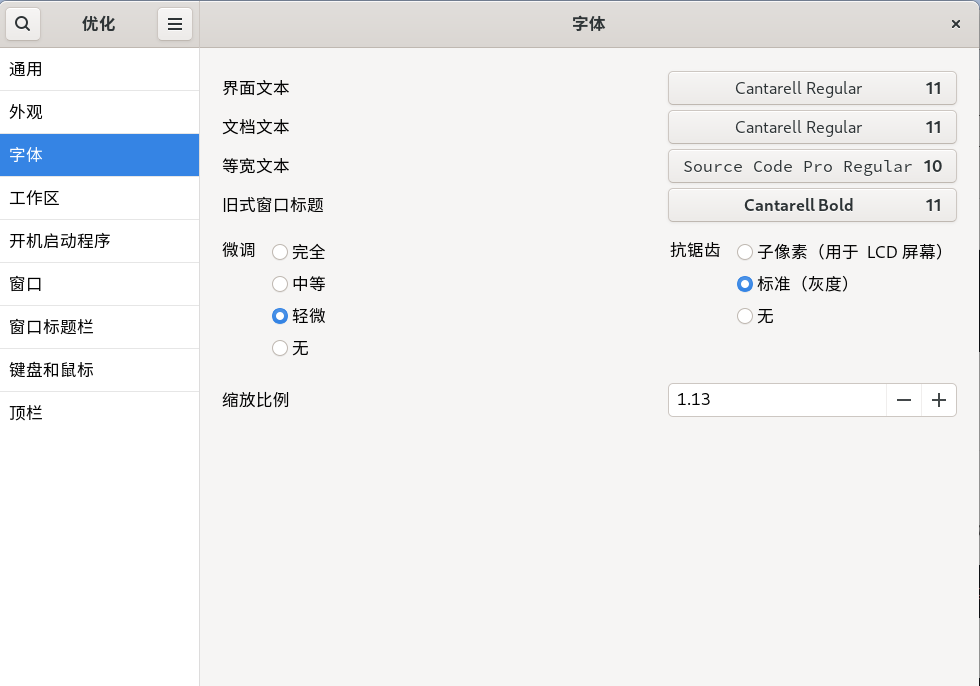Click the 缩放比例 label
Screen dimensions: 980x686
click(x=256, y=400)
